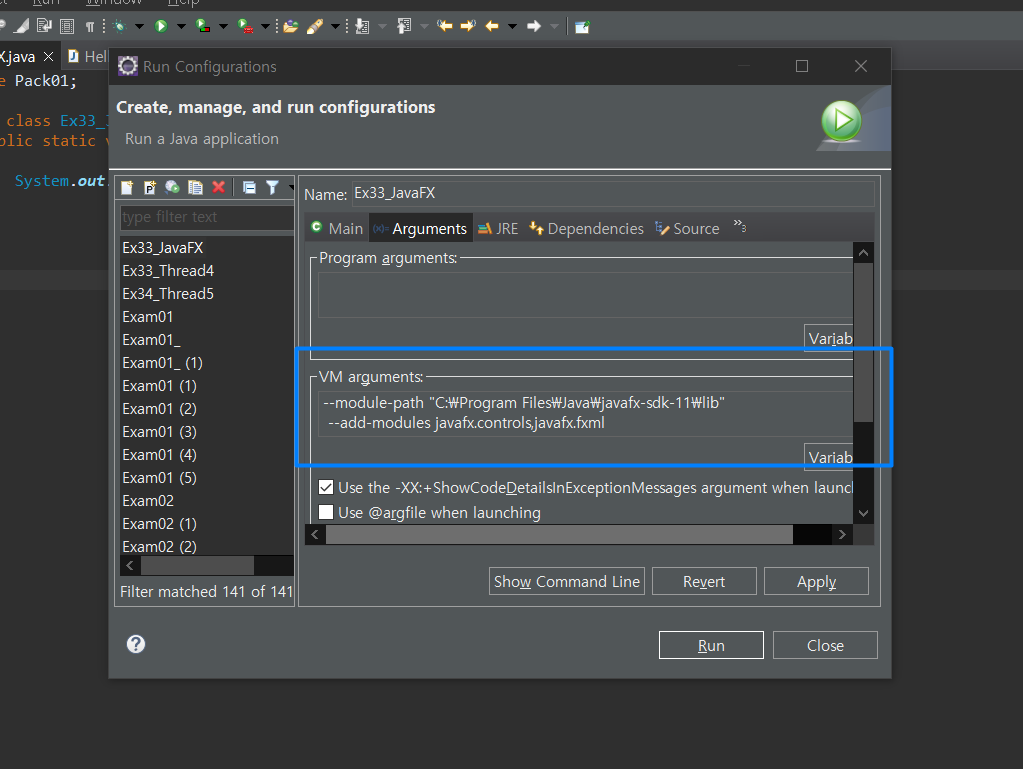
Task: Open the Dependencies tab
Action: (x=586, y=228)
